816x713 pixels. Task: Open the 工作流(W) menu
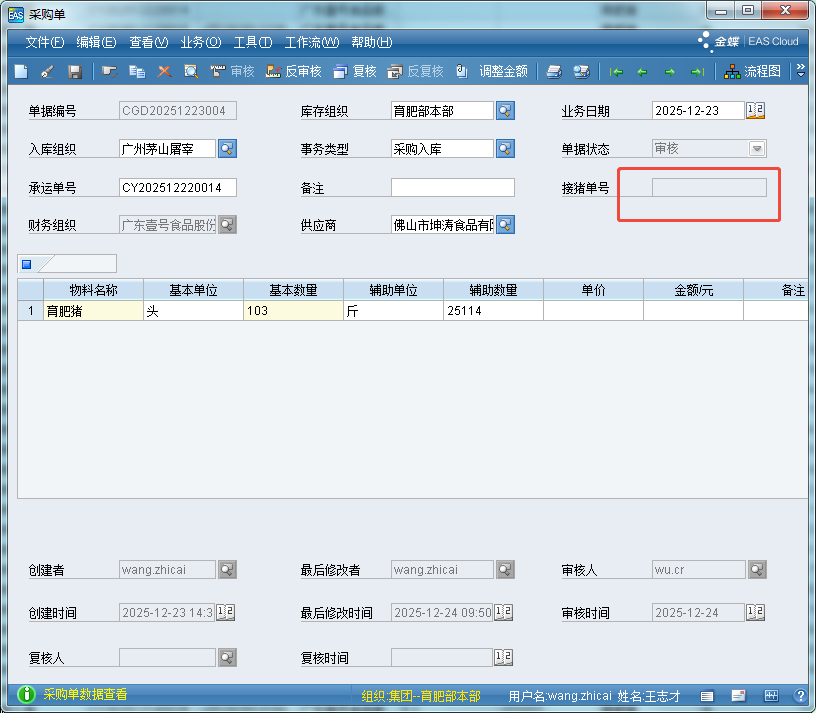pyautogui.click(x=311, y=42)
